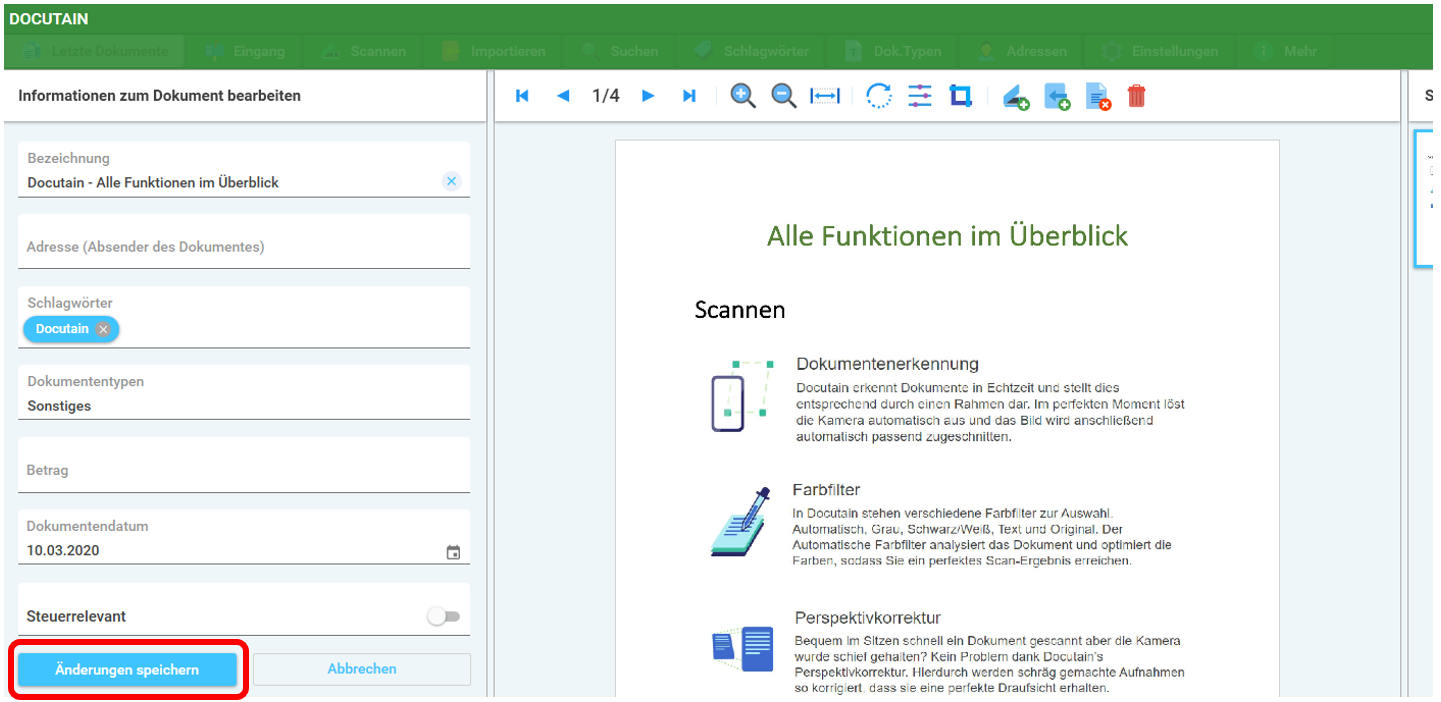Click the page indicator 1/4
Screen dimensions: 1441x702
[x=606, y=96]
